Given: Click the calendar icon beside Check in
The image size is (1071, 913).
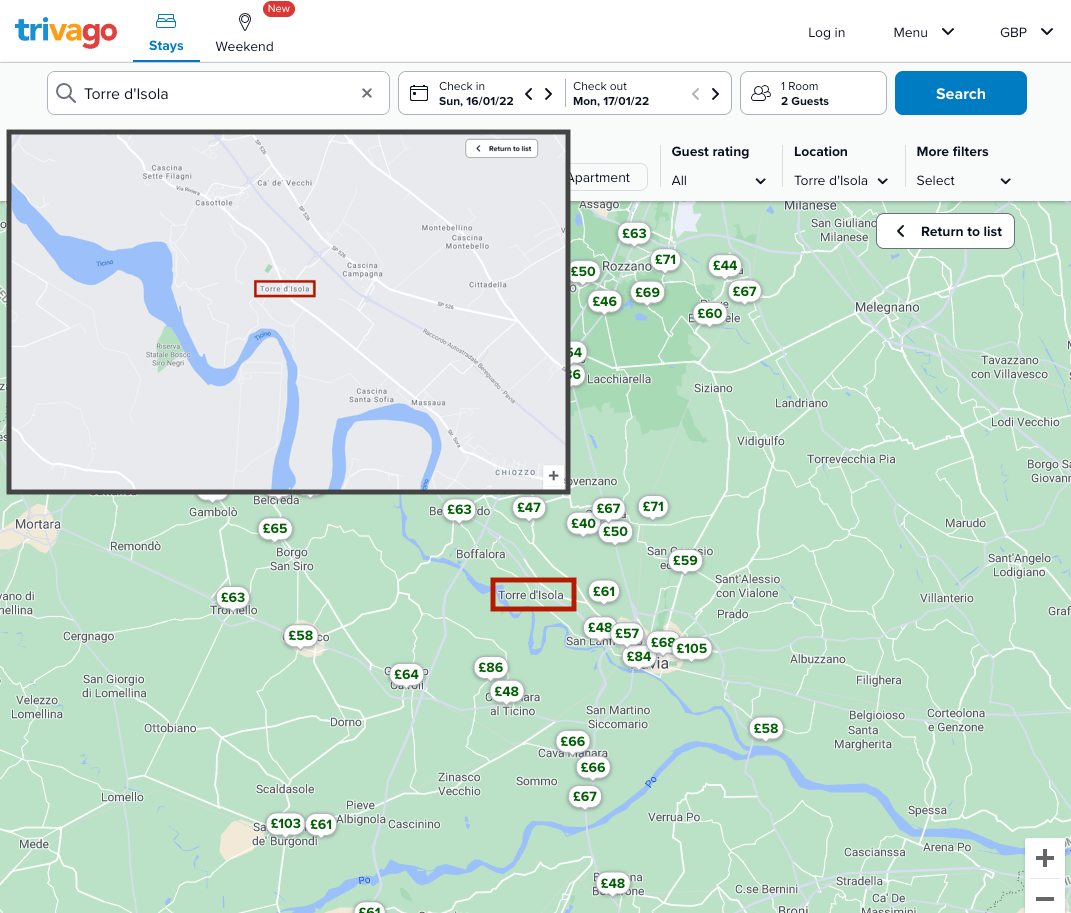Looking at the screenshot, I should point(420,92).
